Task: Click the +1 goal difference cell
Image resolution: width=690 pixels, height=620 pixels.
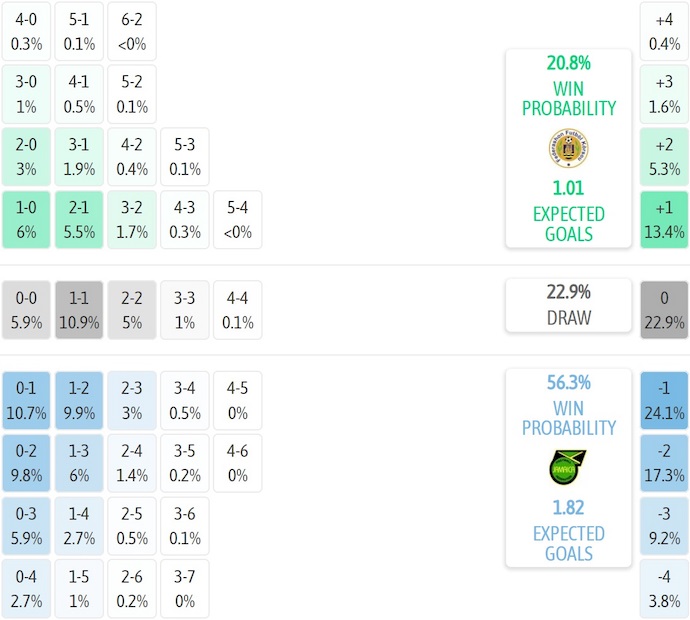Action: point(665,219)
